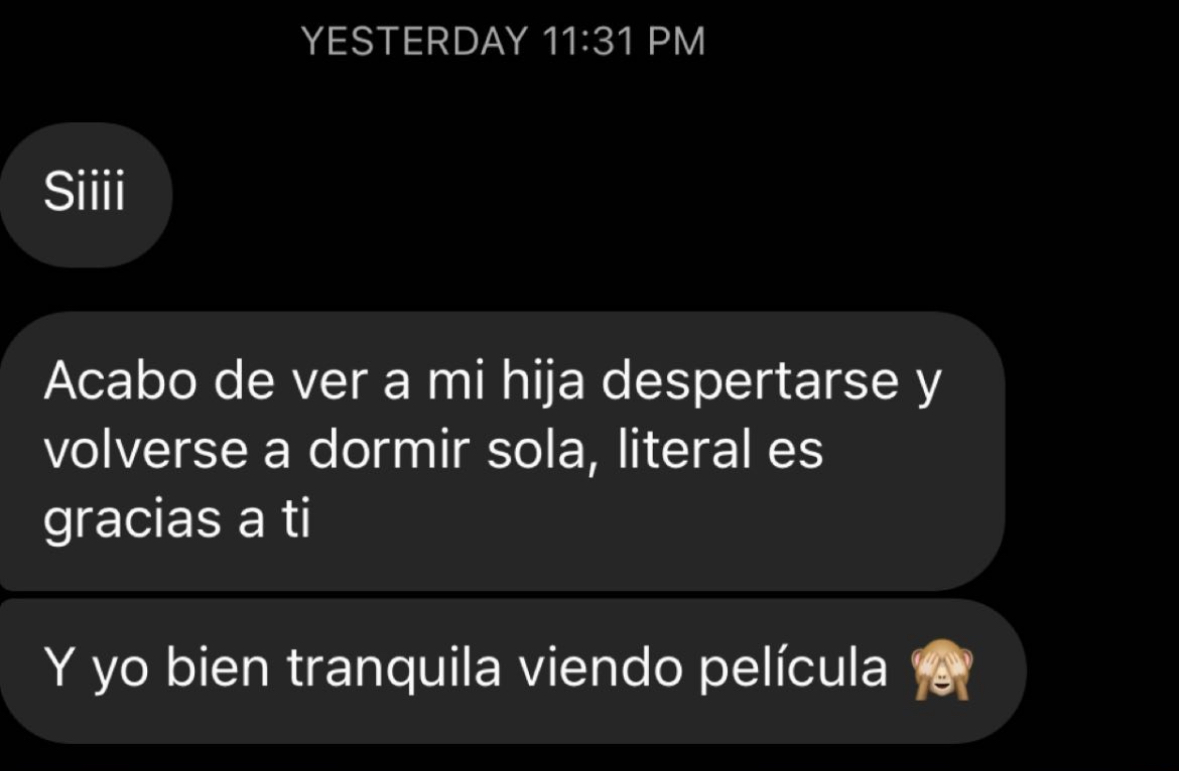Image resolution: width=1179 pixels, height=771 pixels.
Task: Click the word 'viendo' before película
Action: point(599,667)
